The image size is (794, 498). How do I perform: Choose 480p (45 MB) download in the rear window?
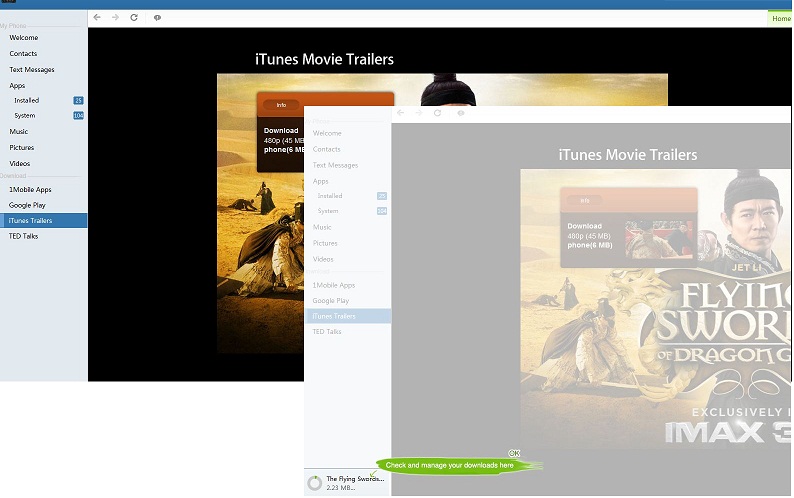(x=284, y=140)
